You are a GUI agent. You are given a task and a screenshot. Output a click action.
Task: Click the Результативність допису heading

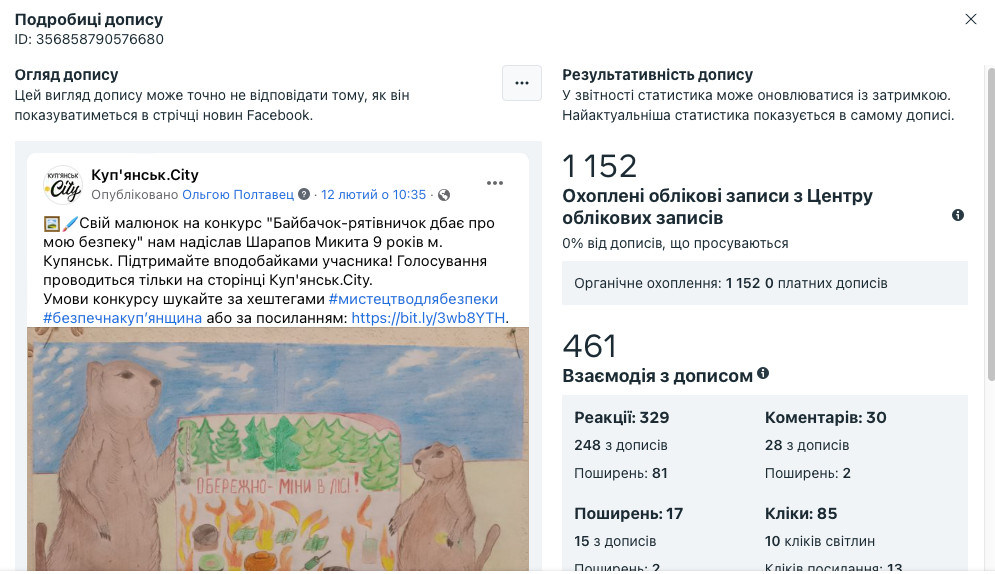point(657,75)
